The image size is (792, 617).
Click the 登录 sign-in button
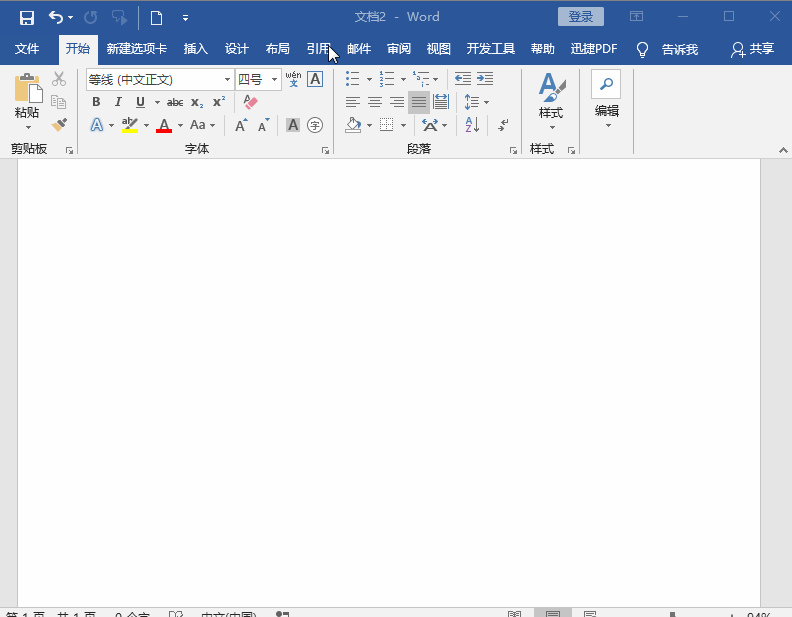[x=580, y=17]
